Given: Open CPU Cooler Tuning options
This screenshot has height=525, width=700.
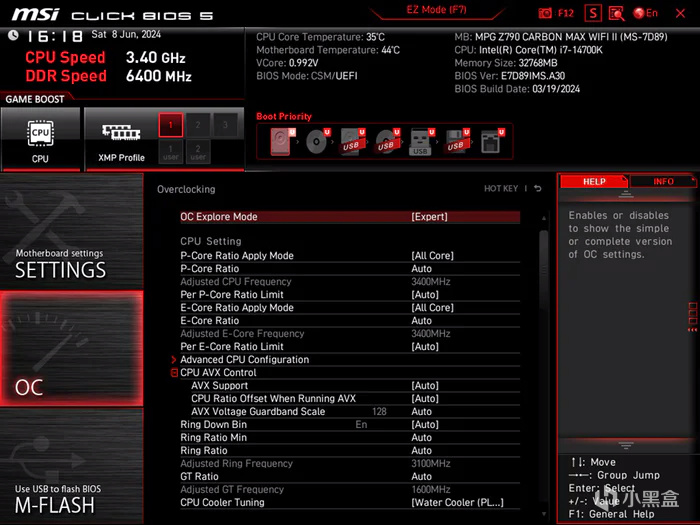Looking at the screenshot, I should [350, 502].
